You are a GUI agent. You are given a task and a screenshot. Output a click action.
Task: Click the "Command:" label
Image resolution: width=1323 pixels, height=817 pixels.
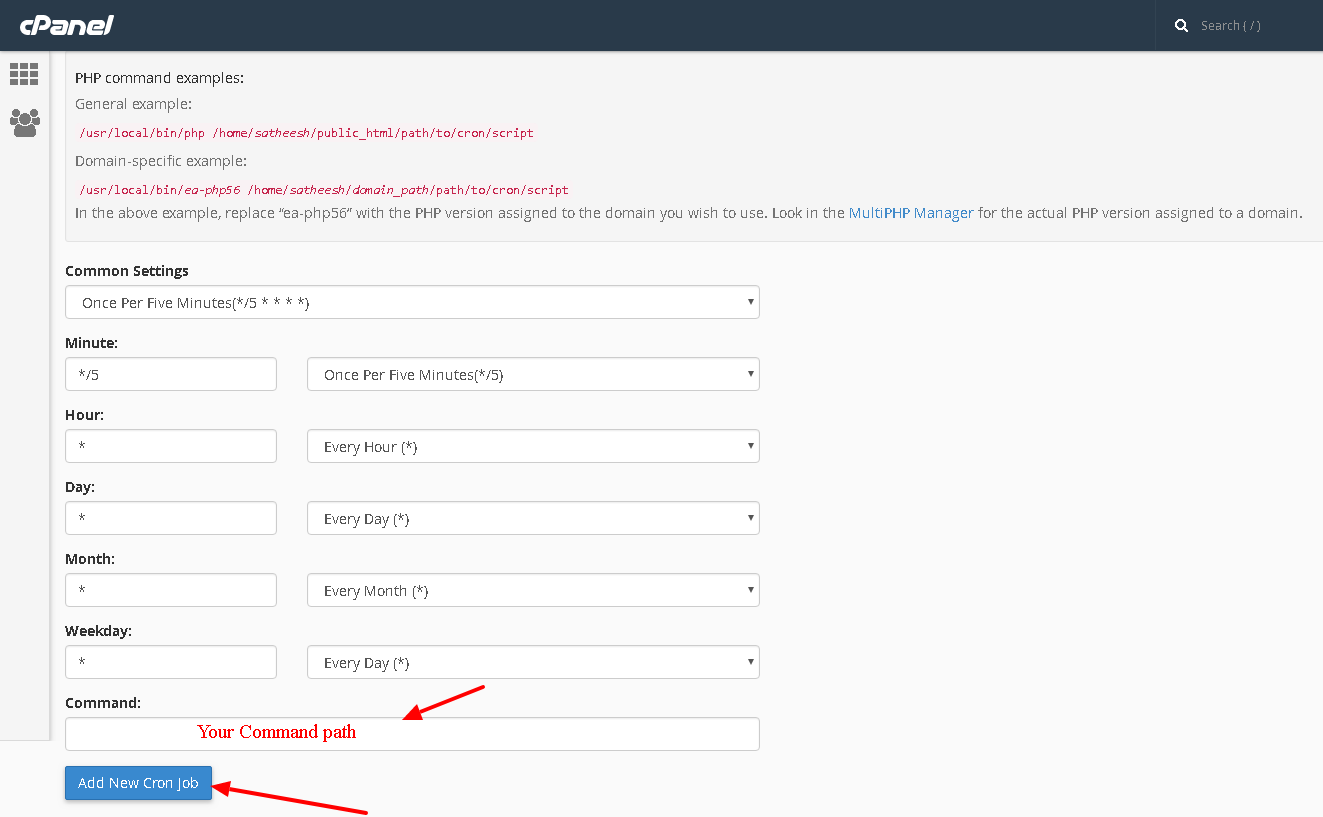point(103,703)
